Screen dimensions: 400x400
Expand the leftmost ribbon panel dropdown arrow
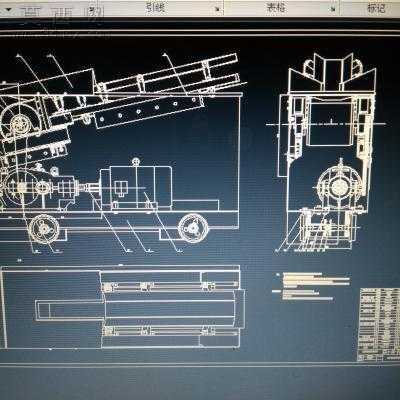pyautogui.click(x=9, y=10)
